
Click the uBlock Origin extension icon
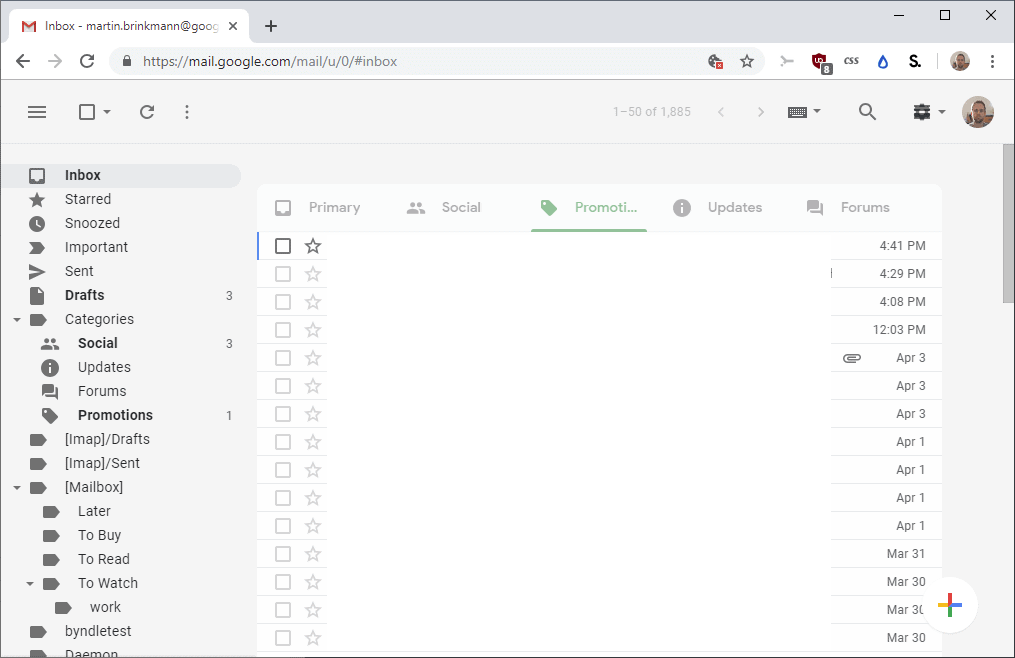tap(820, 61)
